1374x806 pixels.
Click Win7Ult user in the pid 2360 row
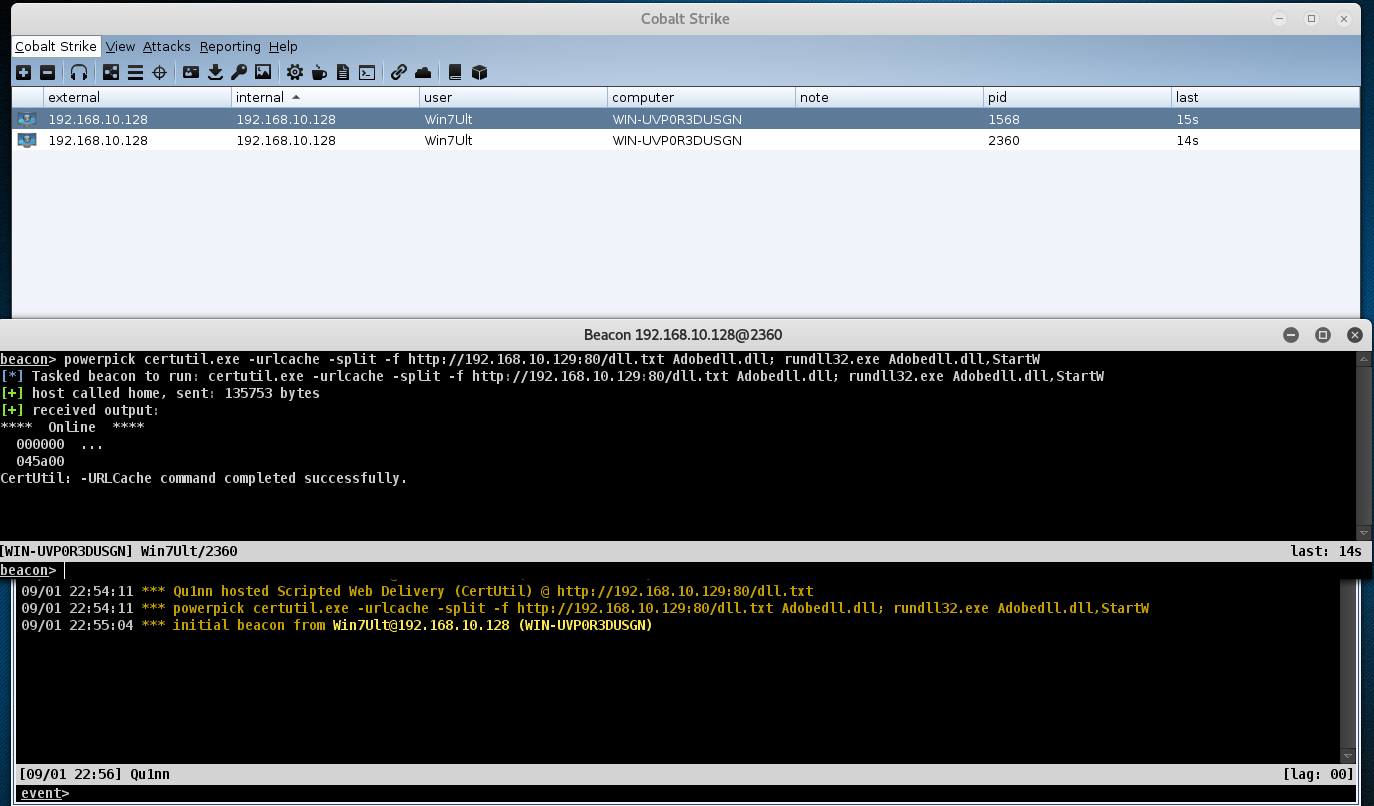[448, 140]
